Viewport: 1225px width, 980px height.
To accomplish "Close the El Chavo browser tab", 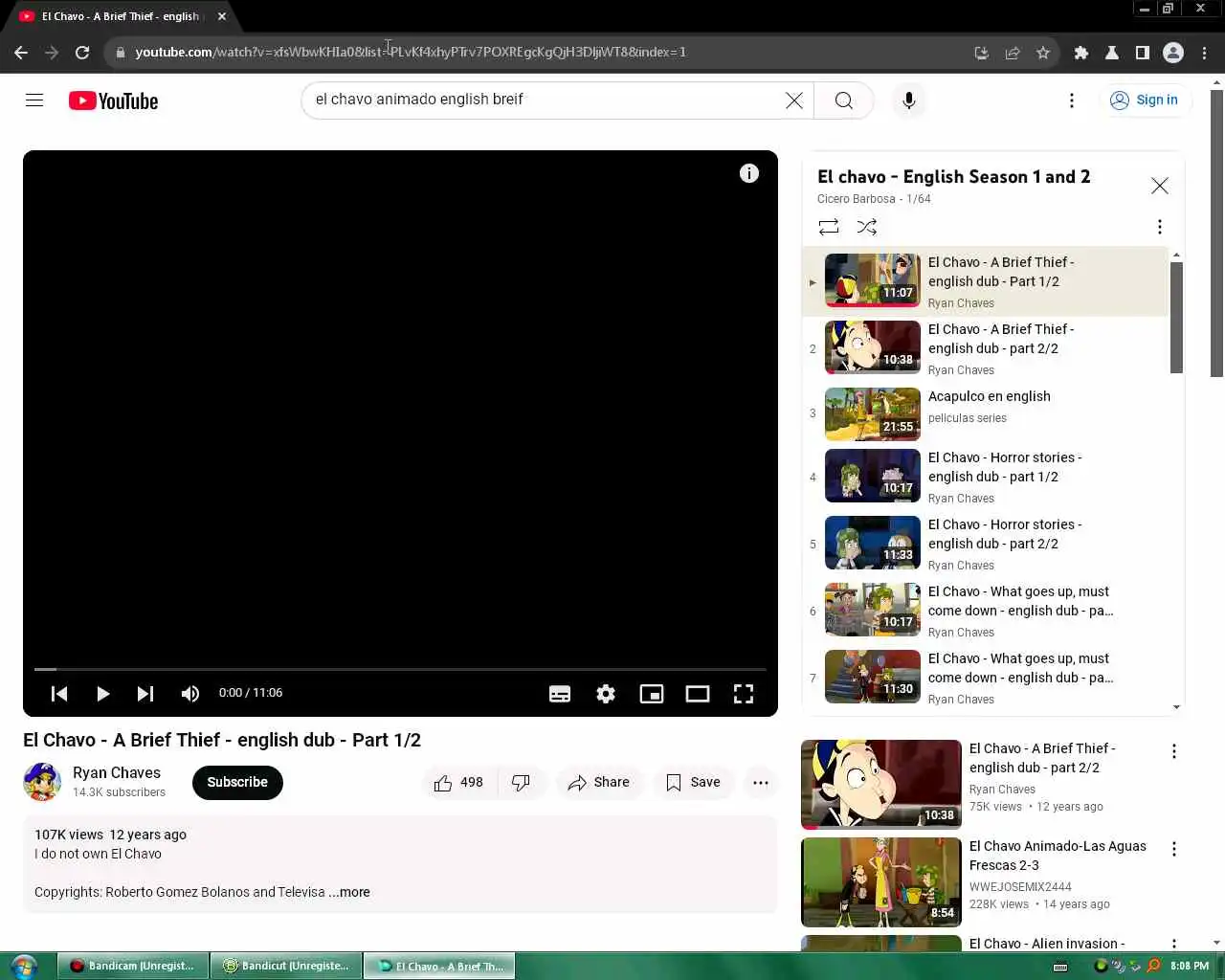I will pyautogui.click(x=222, y=16).
